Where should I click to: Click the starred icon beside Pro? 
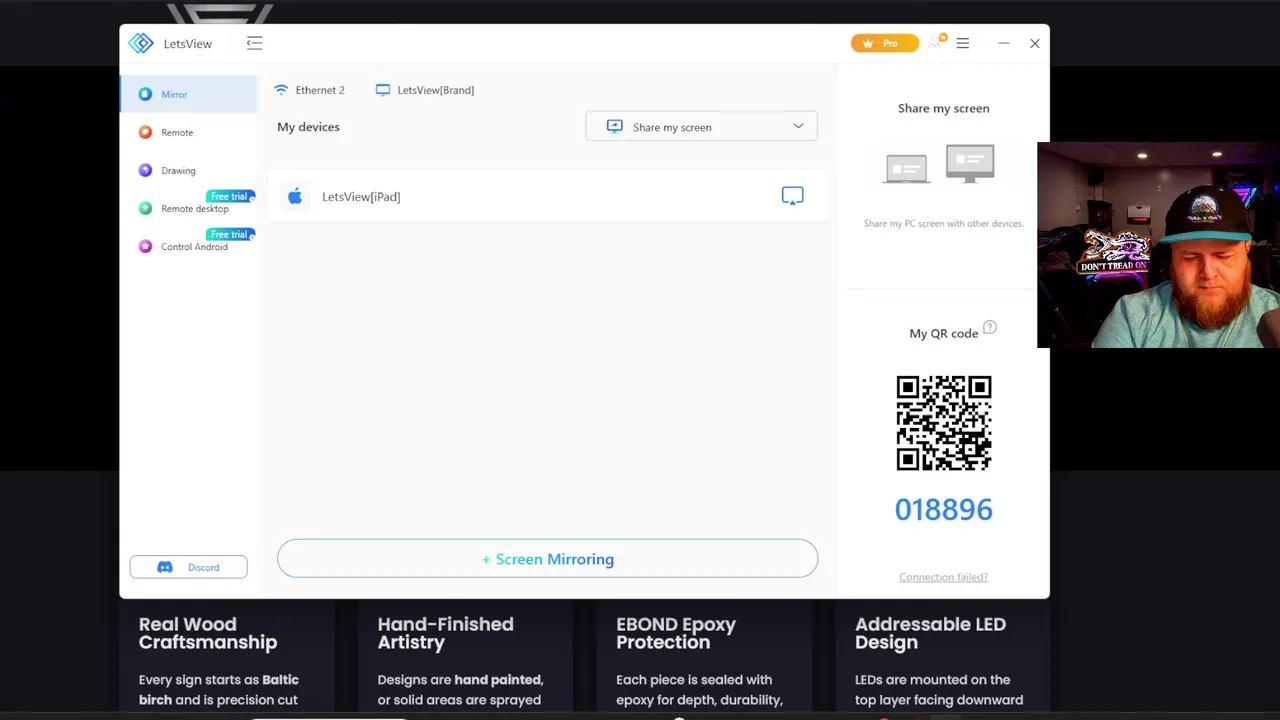(937, 42)
